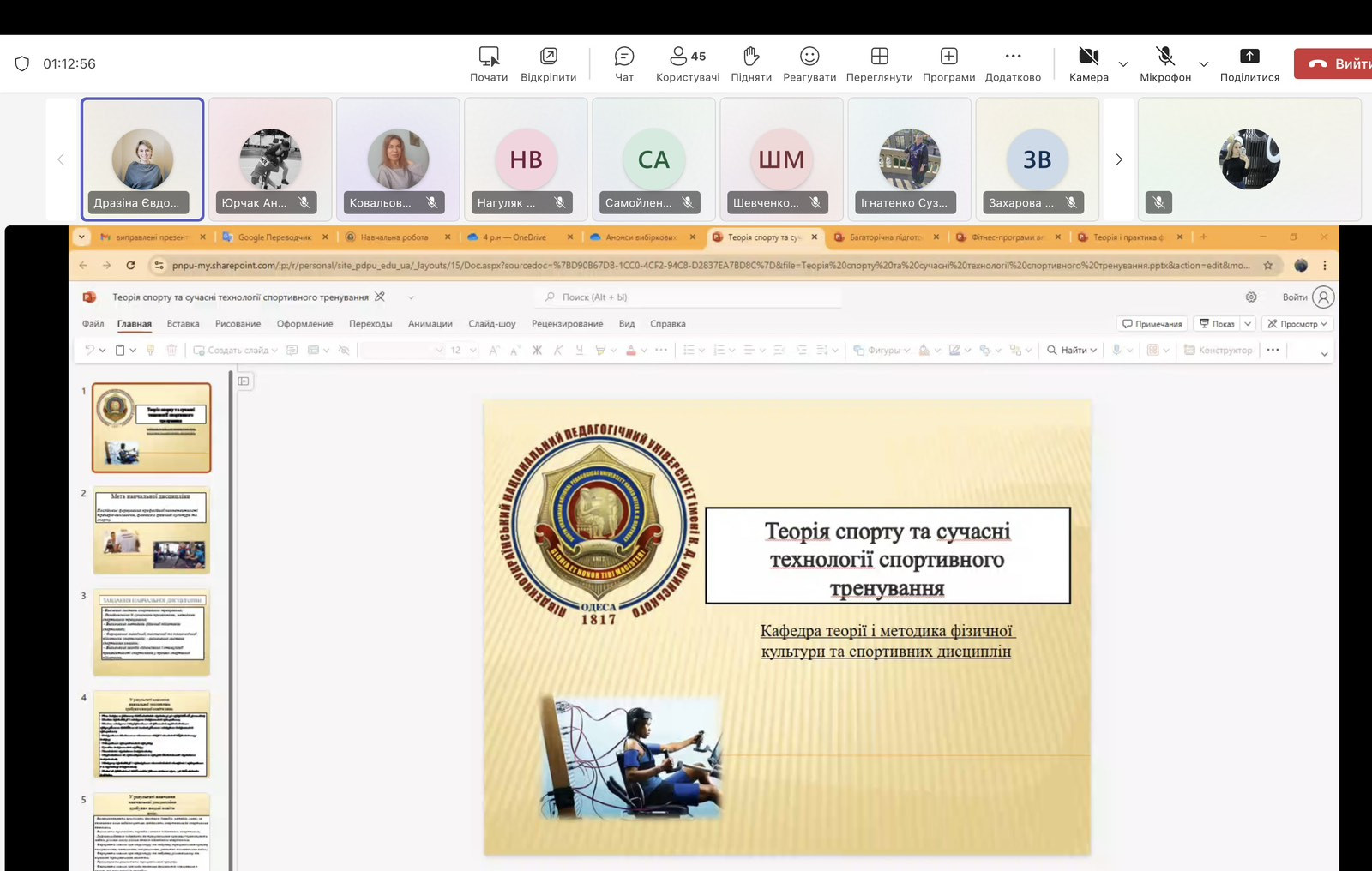The image size is (1372, 871).
Task: Click the Конструктор designer button
Action: pos(1218,350)
